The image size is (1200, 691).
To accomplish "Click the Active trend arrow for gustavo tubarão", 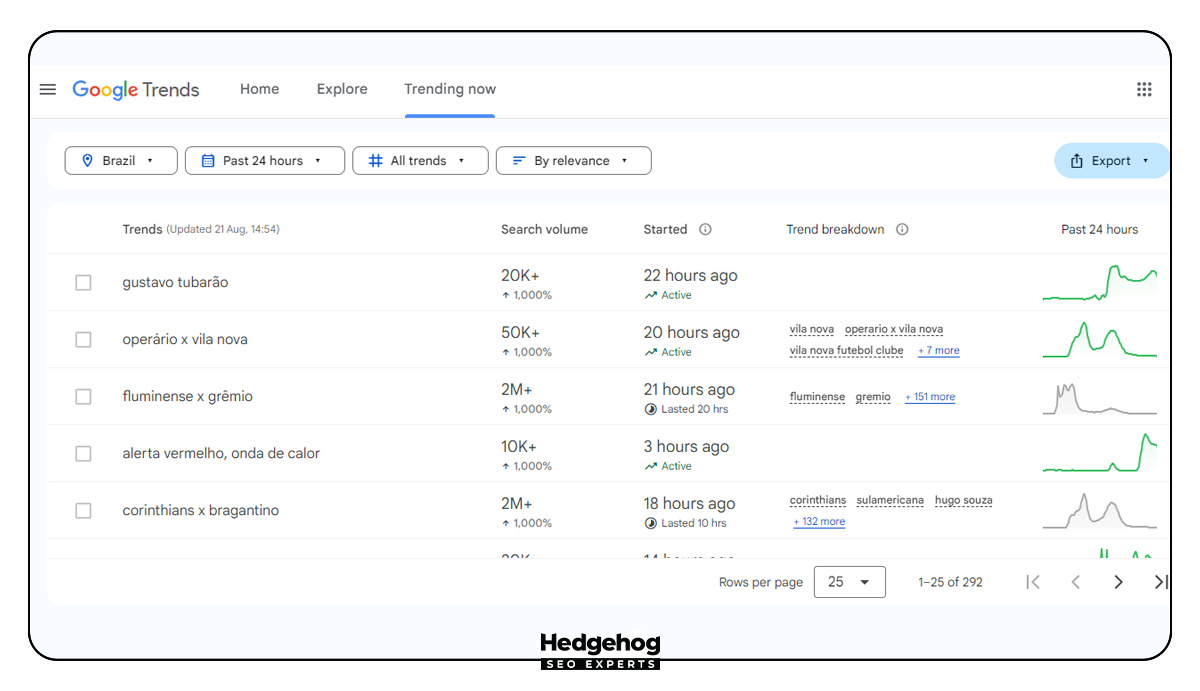I will pyautogui.click(x=651, y=295).
